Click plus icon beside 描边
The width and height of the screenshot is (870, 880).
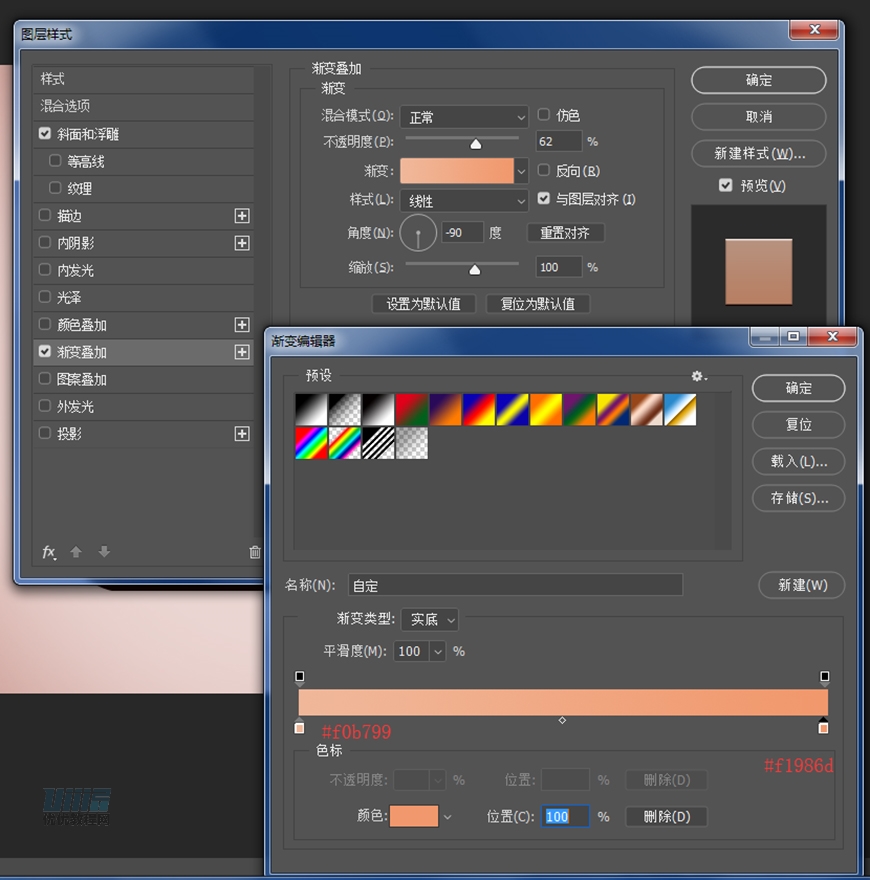[241, 216]
